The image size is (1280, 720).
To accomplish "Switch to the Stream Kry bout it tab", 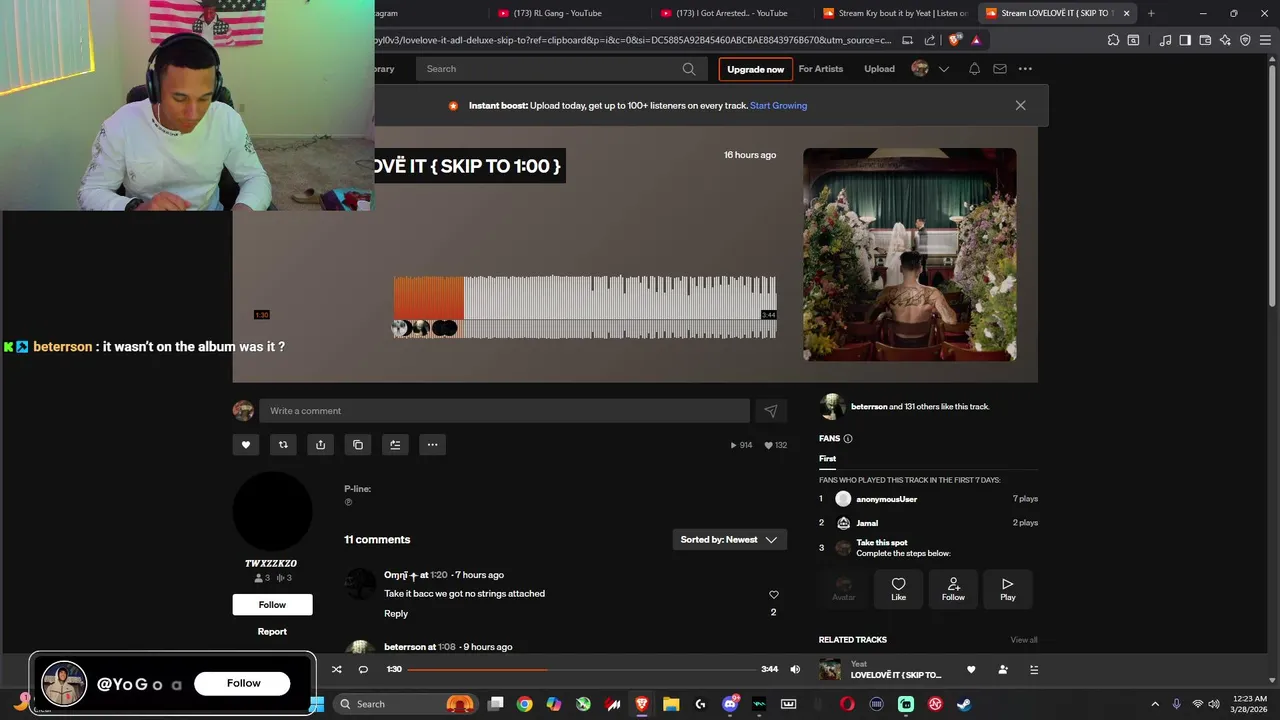I will (x=893, y=13).
